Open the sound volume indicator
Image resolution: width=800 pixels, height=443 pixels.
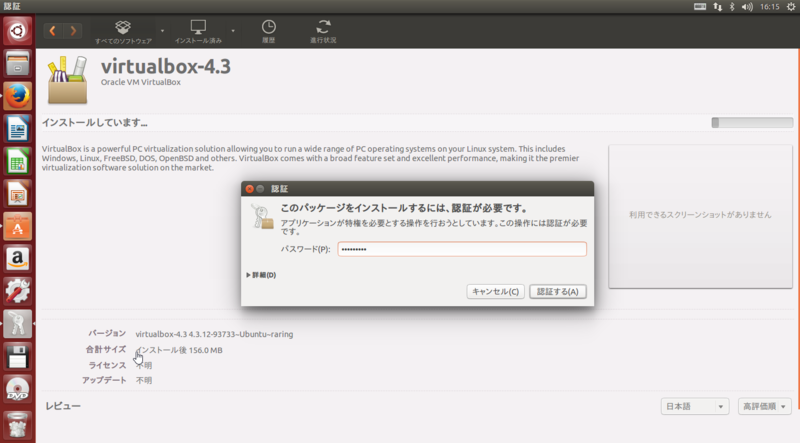coord(747,7)
